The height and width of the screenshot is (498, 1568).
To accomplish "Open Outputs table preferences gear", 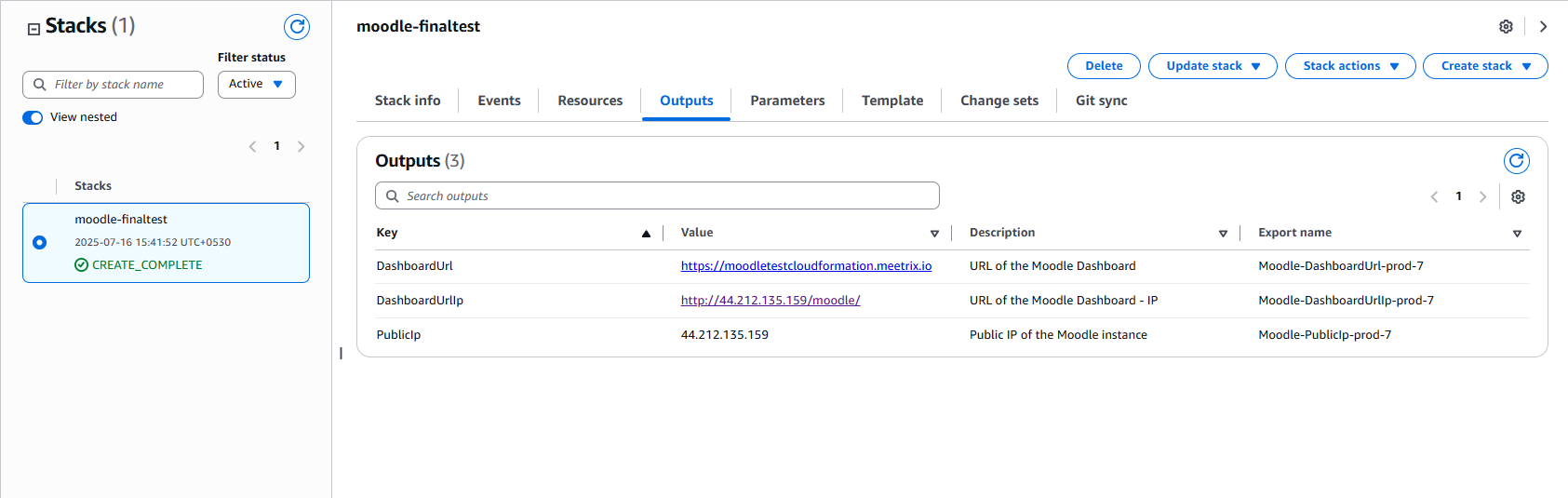I will click(1518, 196).
